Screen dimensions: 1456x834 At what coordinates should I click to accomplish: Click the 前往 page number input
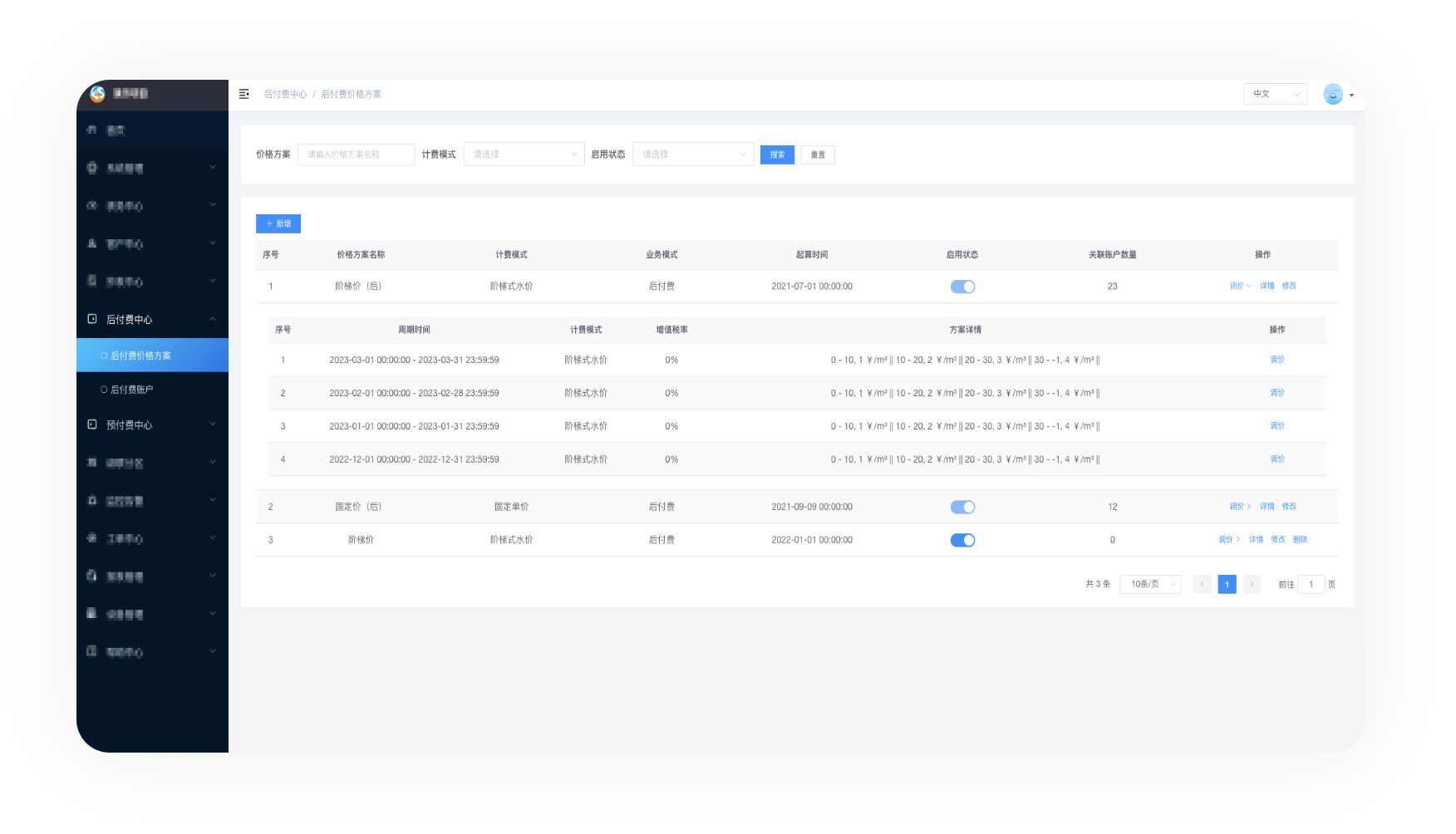1311,584
